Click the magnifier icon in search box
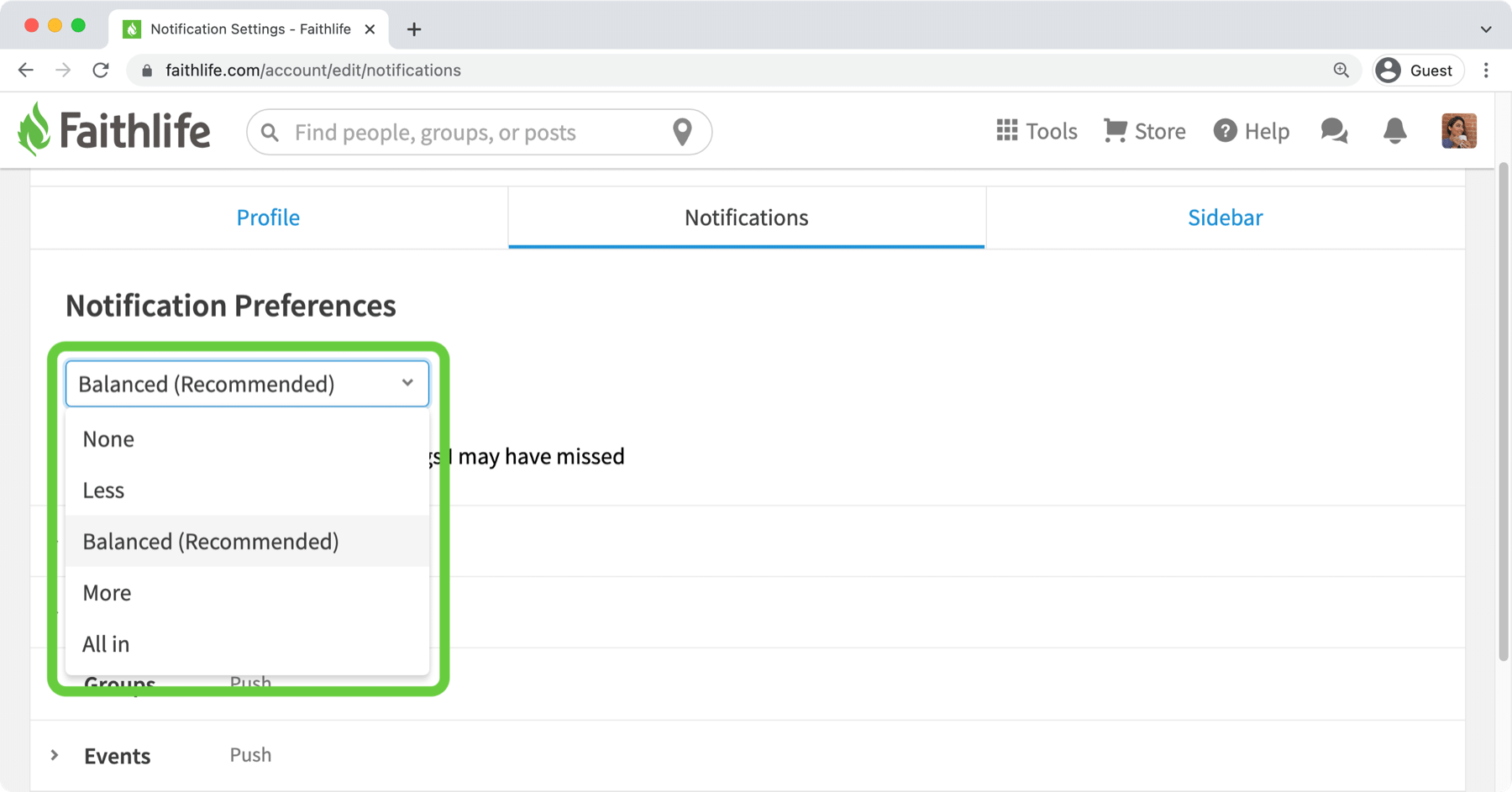Image resolution: width=1512 pixels, height=792 pixels. (270, 133)
